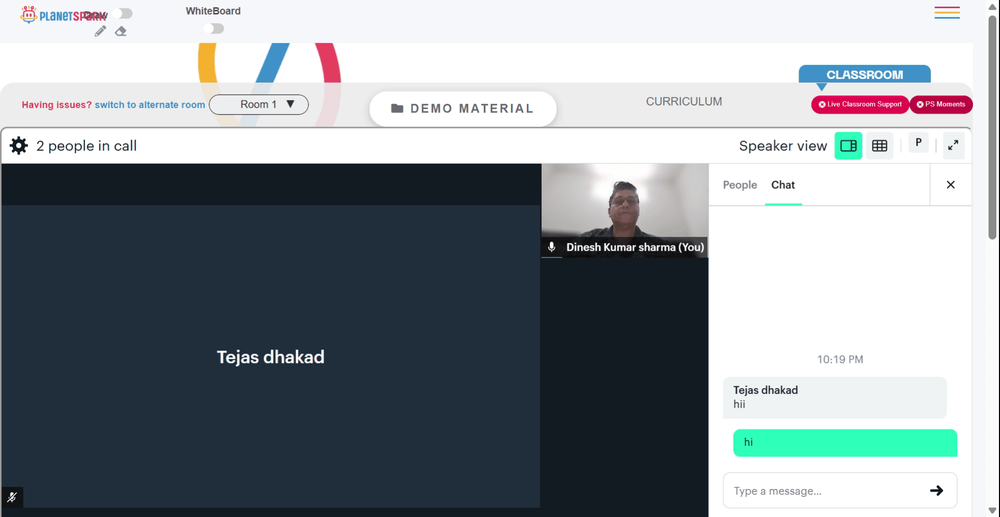This screenshot has width=1000, height=517.
Task: Select the eraser tool
Action: click(121, 31)
